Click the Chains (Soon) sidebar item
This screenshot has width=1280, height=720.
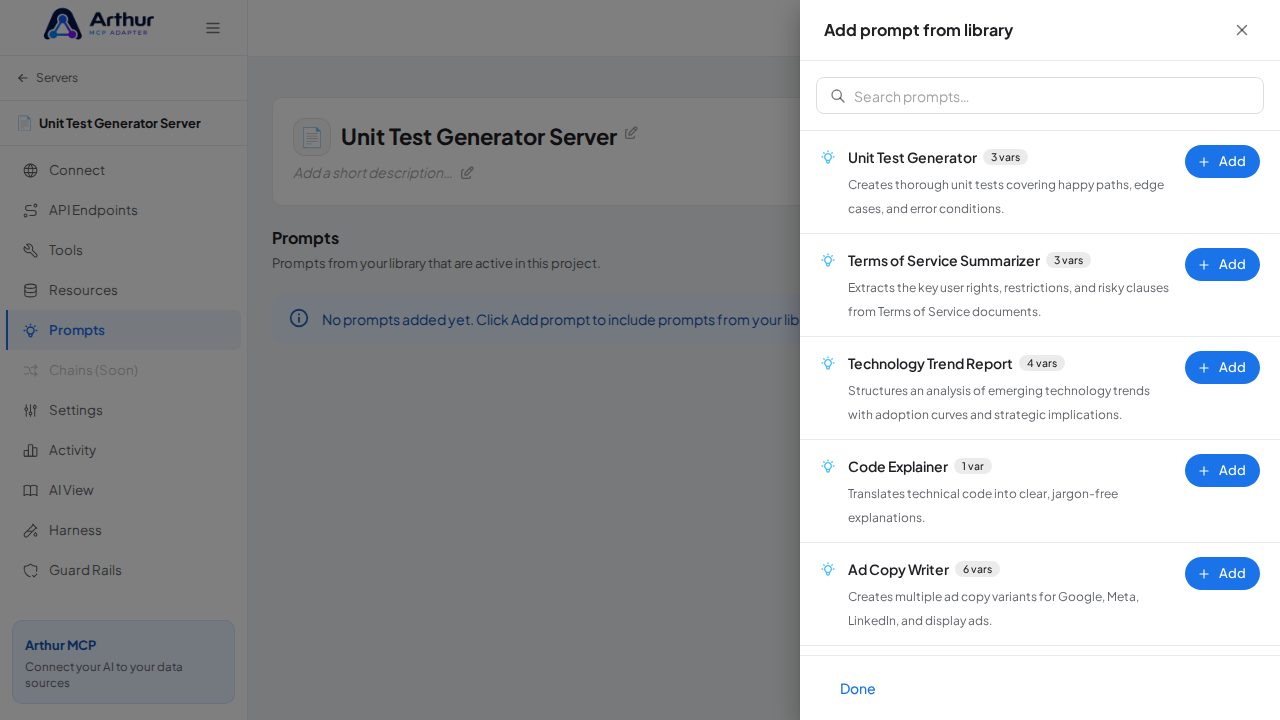point(123,370)
